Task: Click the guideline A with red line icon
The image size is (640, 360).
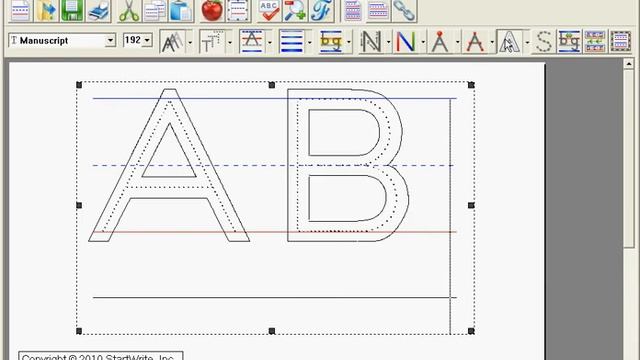Action: 252,41
